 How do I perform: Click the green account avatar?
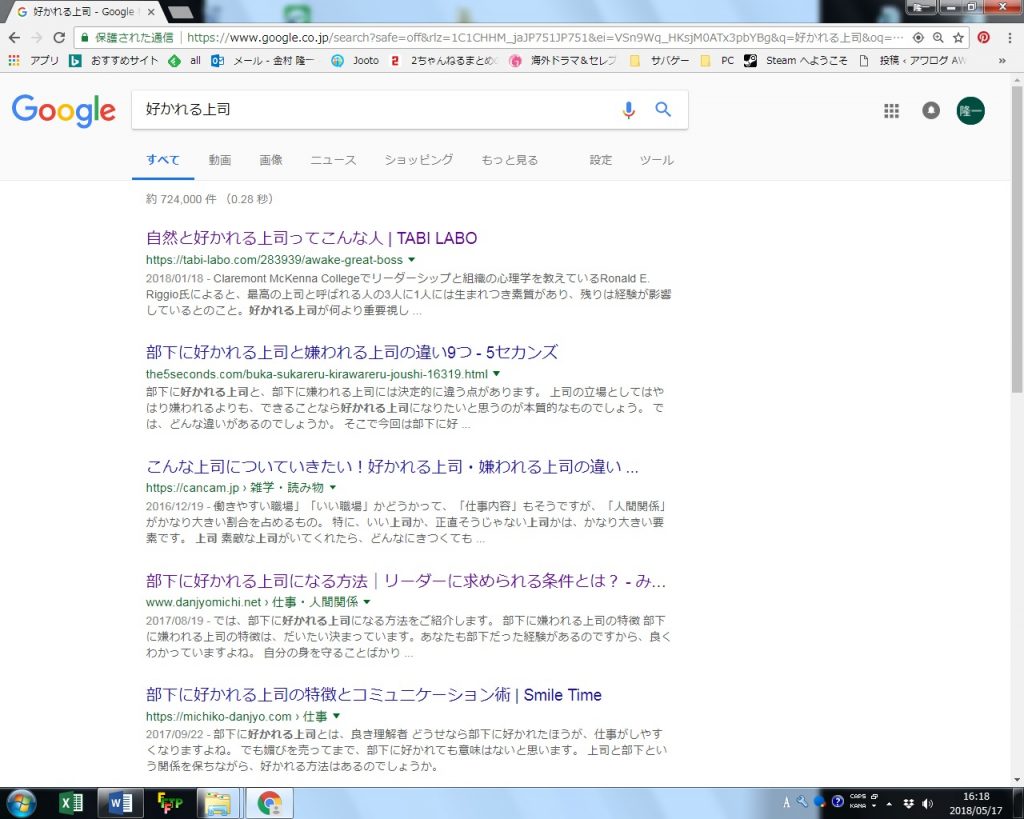coord(970,110)
